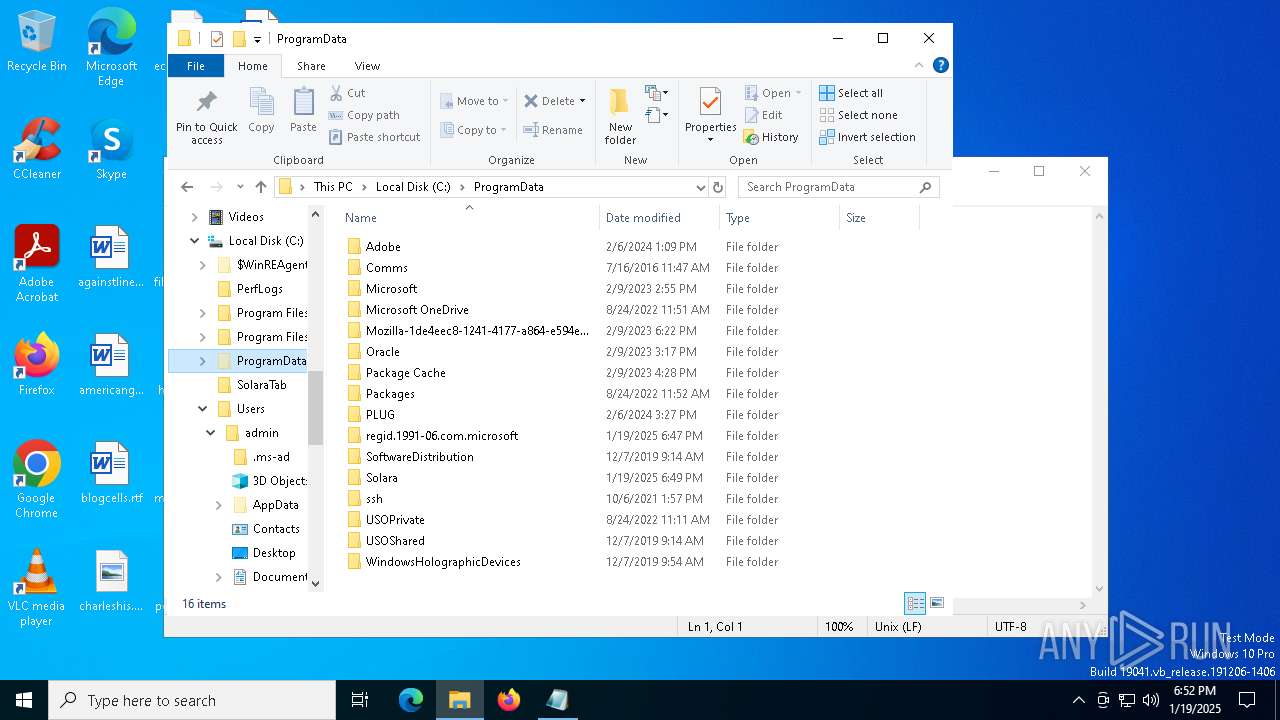Click Paste shortcut in ribbon

[375, 137]
